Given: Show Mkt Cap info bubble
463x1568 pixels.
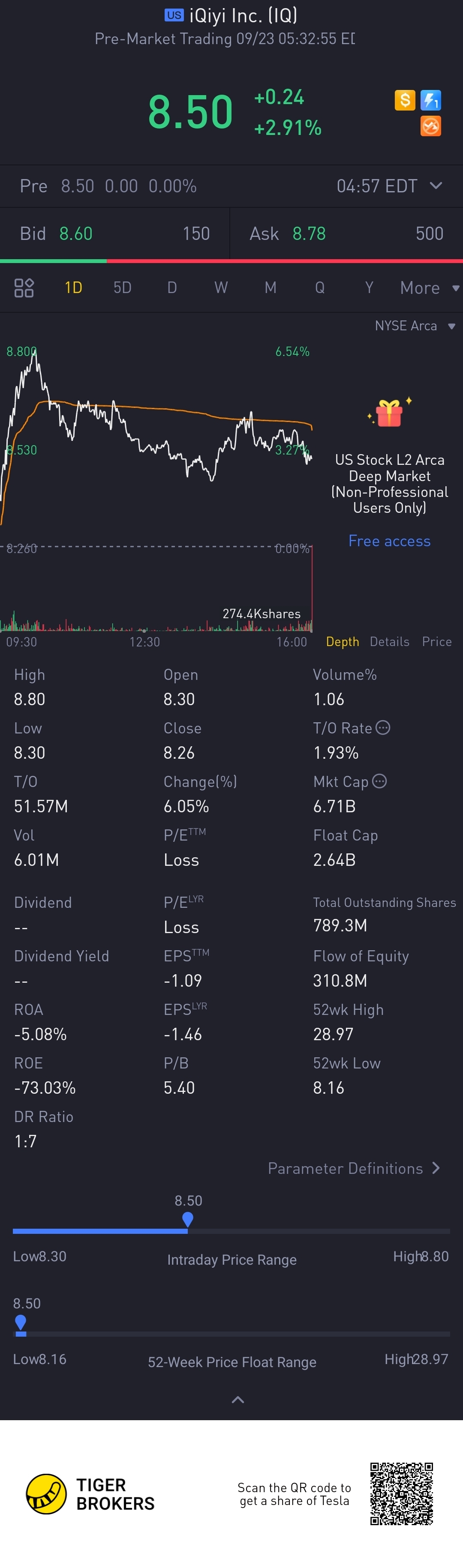Looking at the screenshot, I should coord(379,781).
